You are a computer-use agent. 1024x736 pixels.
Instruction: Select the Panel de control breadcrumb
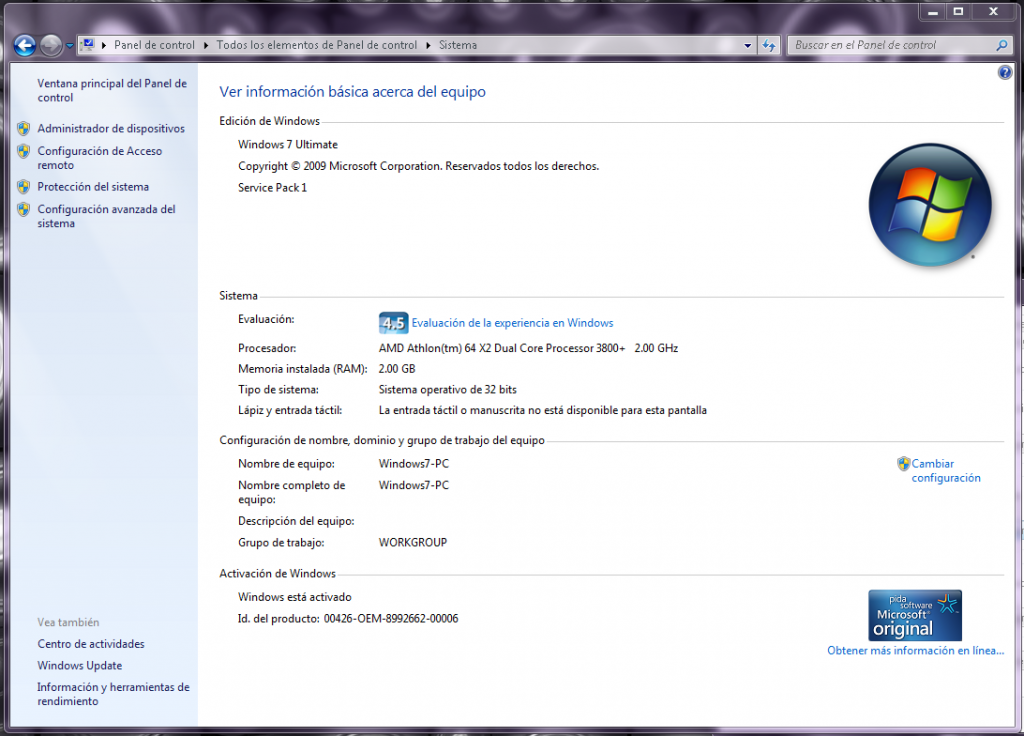click(154, 45)
